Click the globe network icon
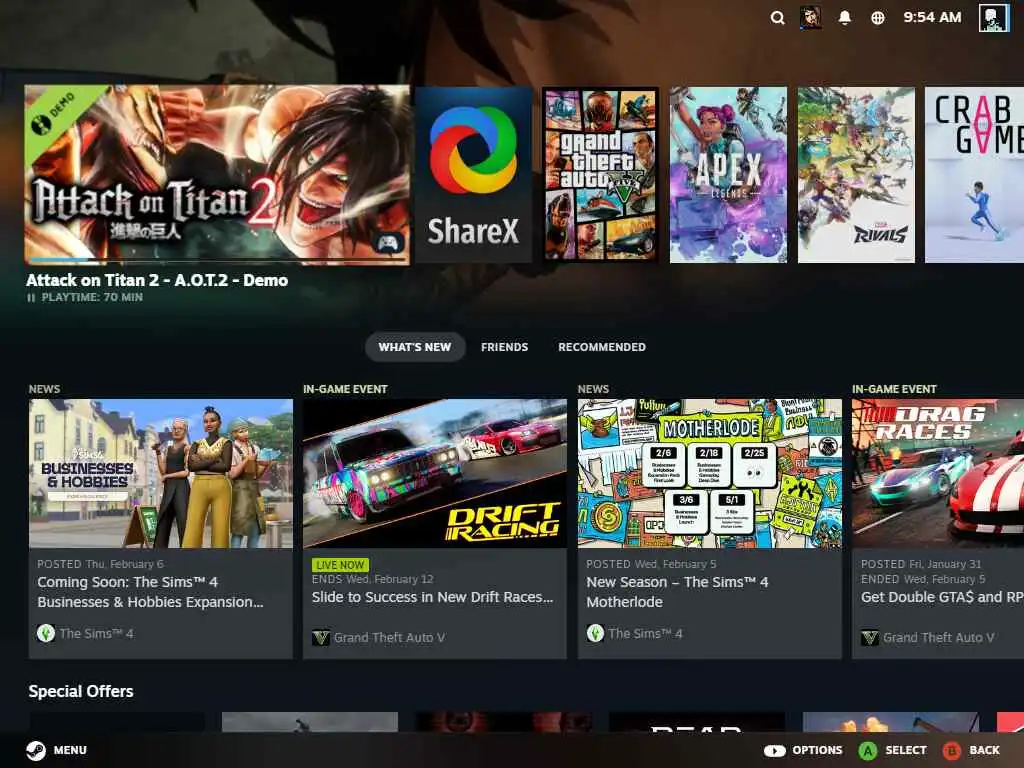Screen dimensions: 1024x768 click(x=878, y=18)
